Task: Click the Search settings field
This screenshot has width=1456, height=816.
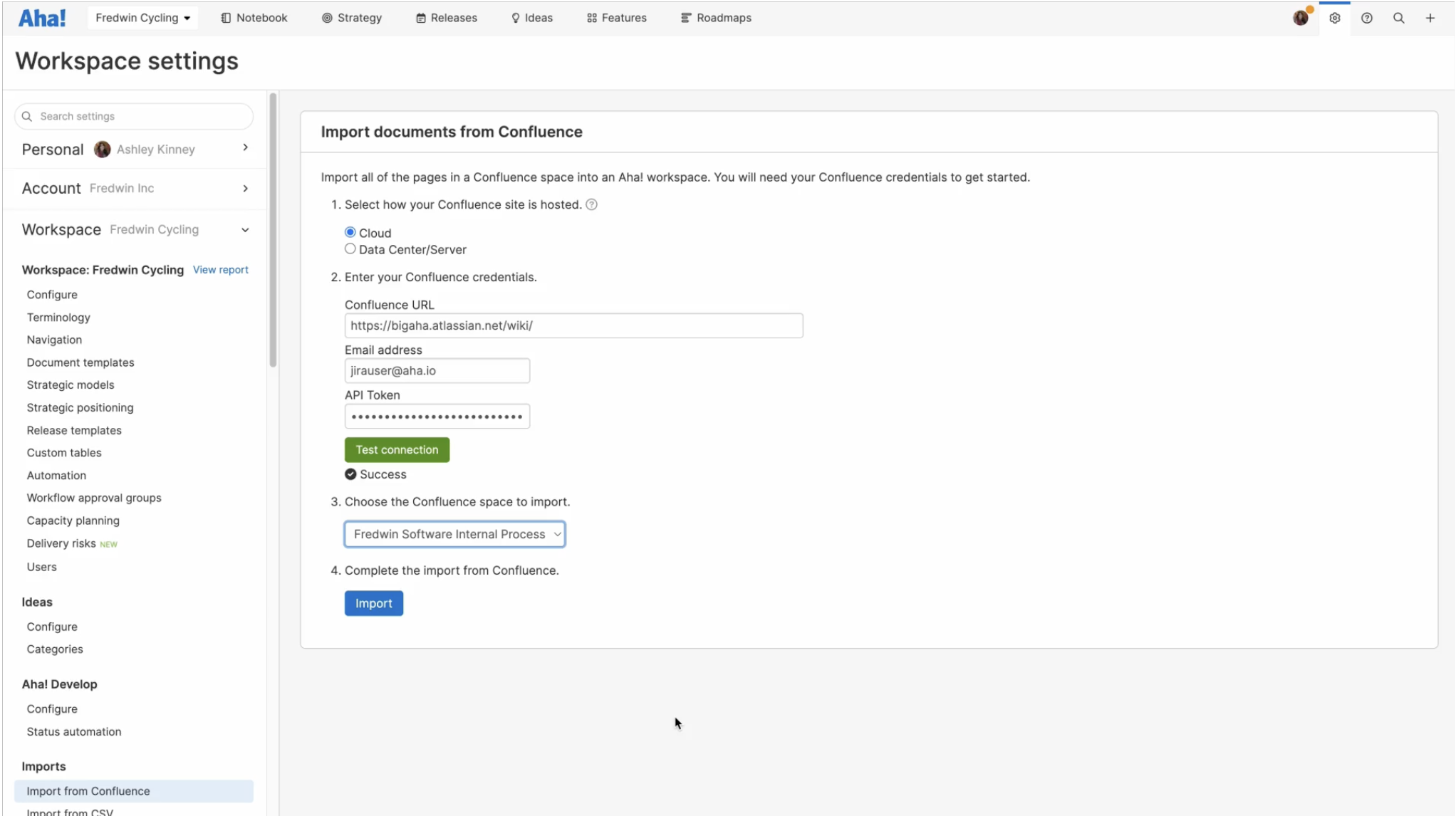Action: point(134,116)
